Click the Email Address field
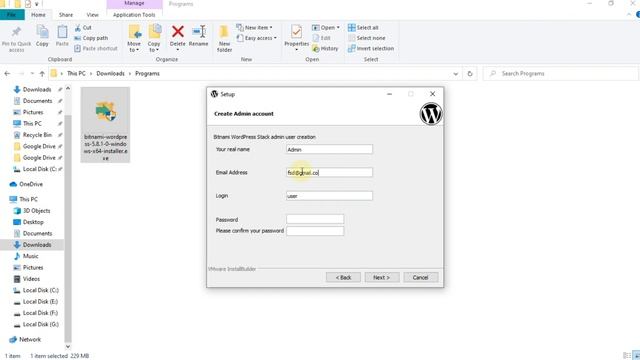The height and width of the screenshot is (360, 640). click(329, 173)
